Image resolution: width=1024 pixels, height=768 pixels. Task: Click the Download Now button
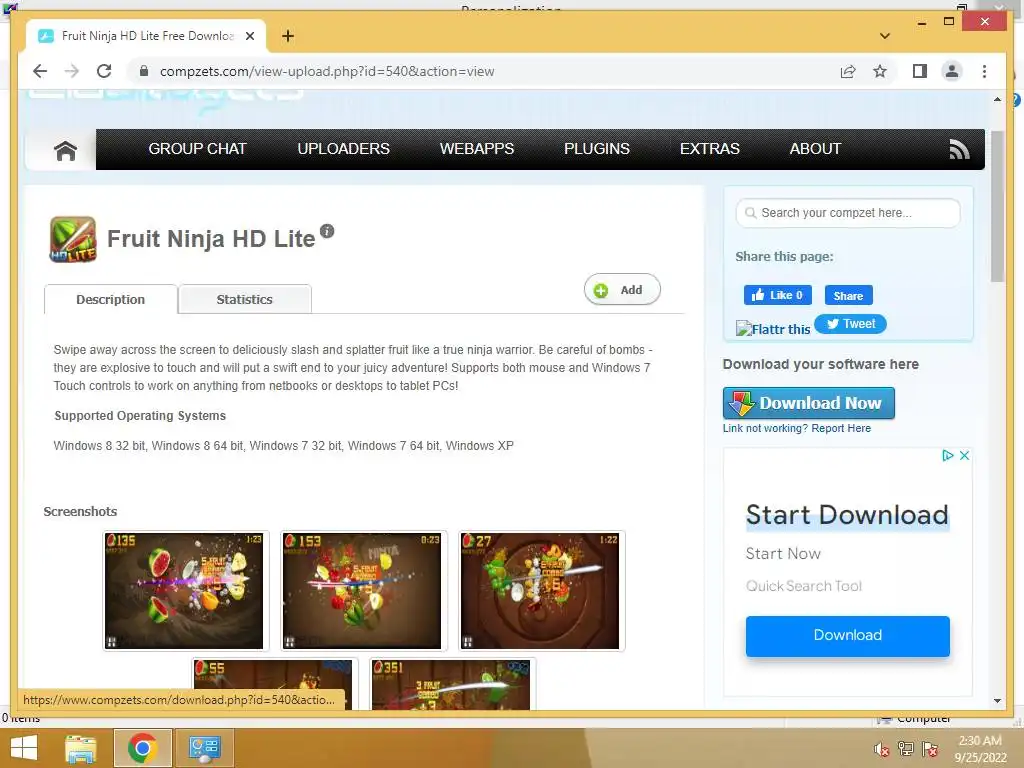click(x=808, y=403)
